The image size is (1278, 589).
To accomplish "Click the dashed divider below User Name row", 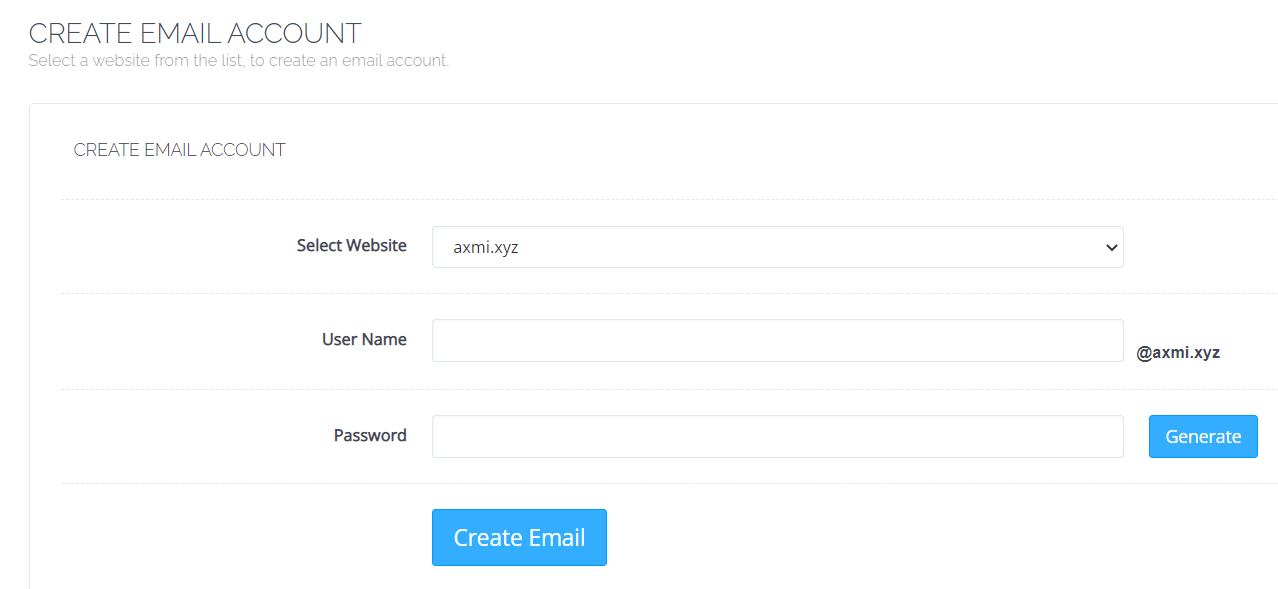I will [660, 389].
